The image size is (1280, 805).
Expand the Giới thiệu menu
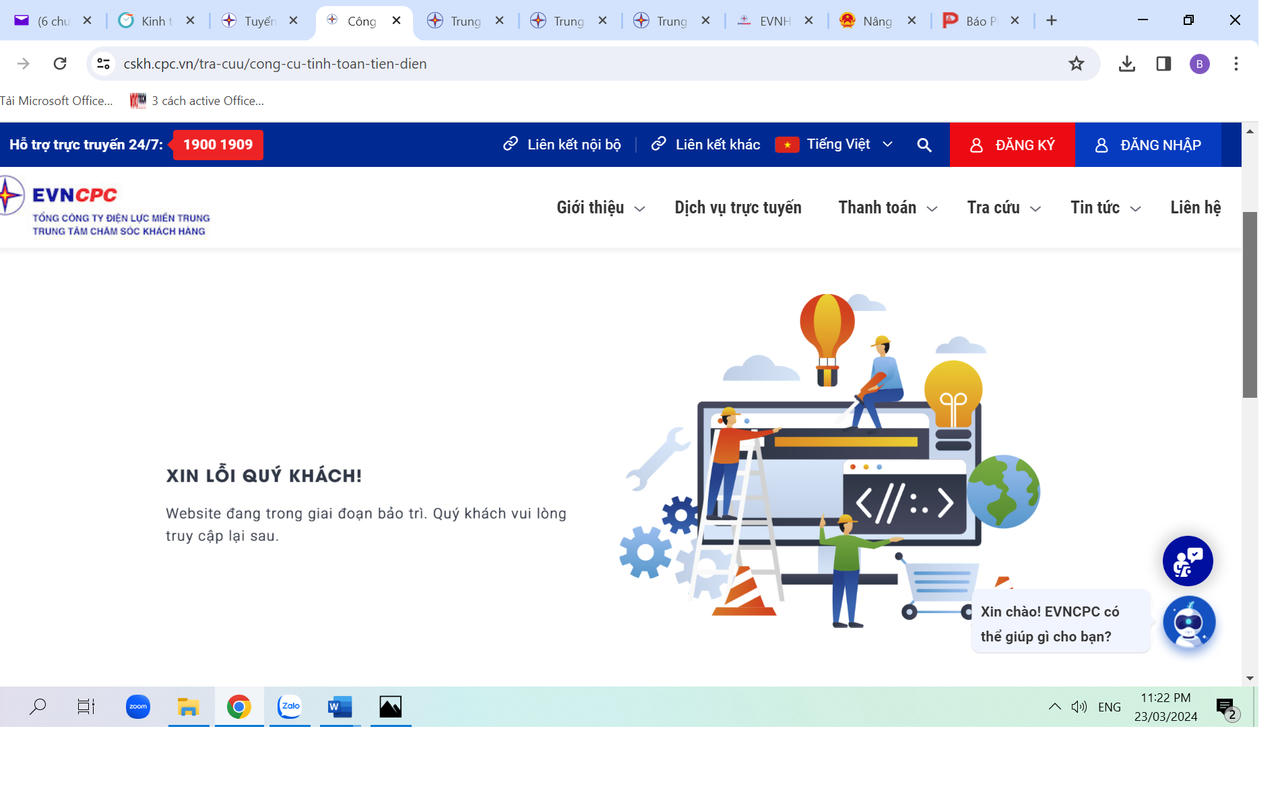tap(600, 208)
